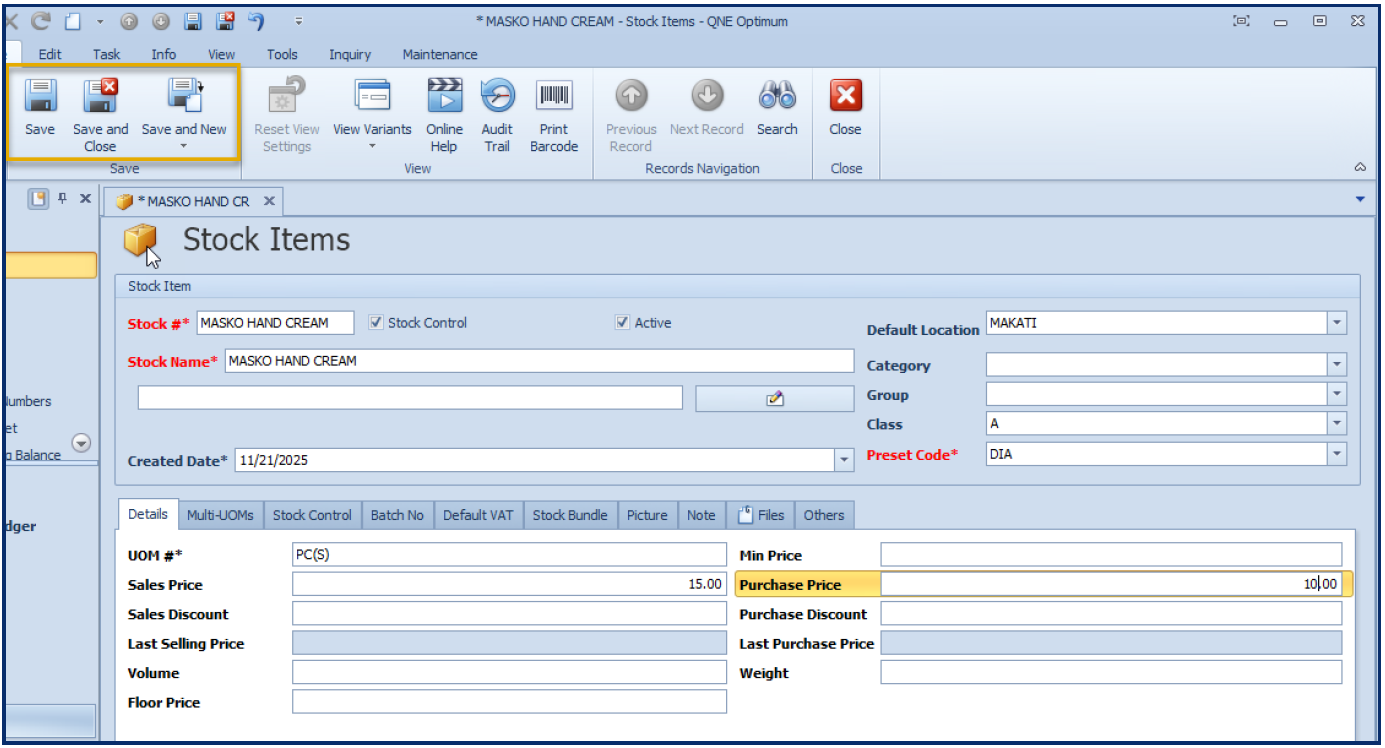
Task: Click quick access new document icon
Action: [72, 21]
